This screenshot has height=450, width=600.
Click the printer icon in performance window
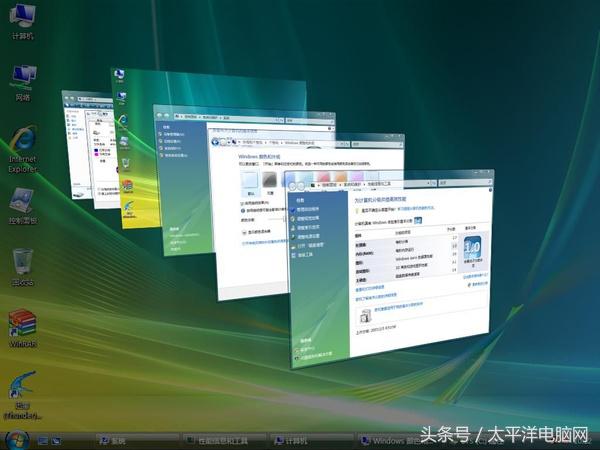tap(365, 316)
